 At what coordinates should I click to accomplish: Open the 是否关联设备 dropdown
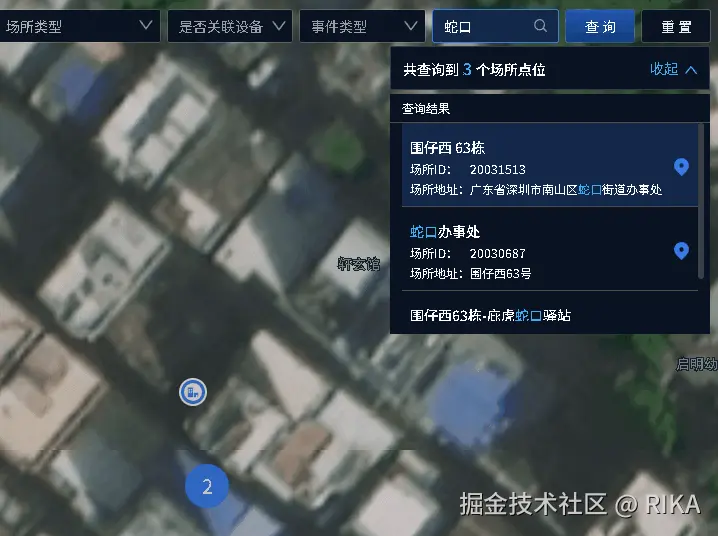[230, 26]
